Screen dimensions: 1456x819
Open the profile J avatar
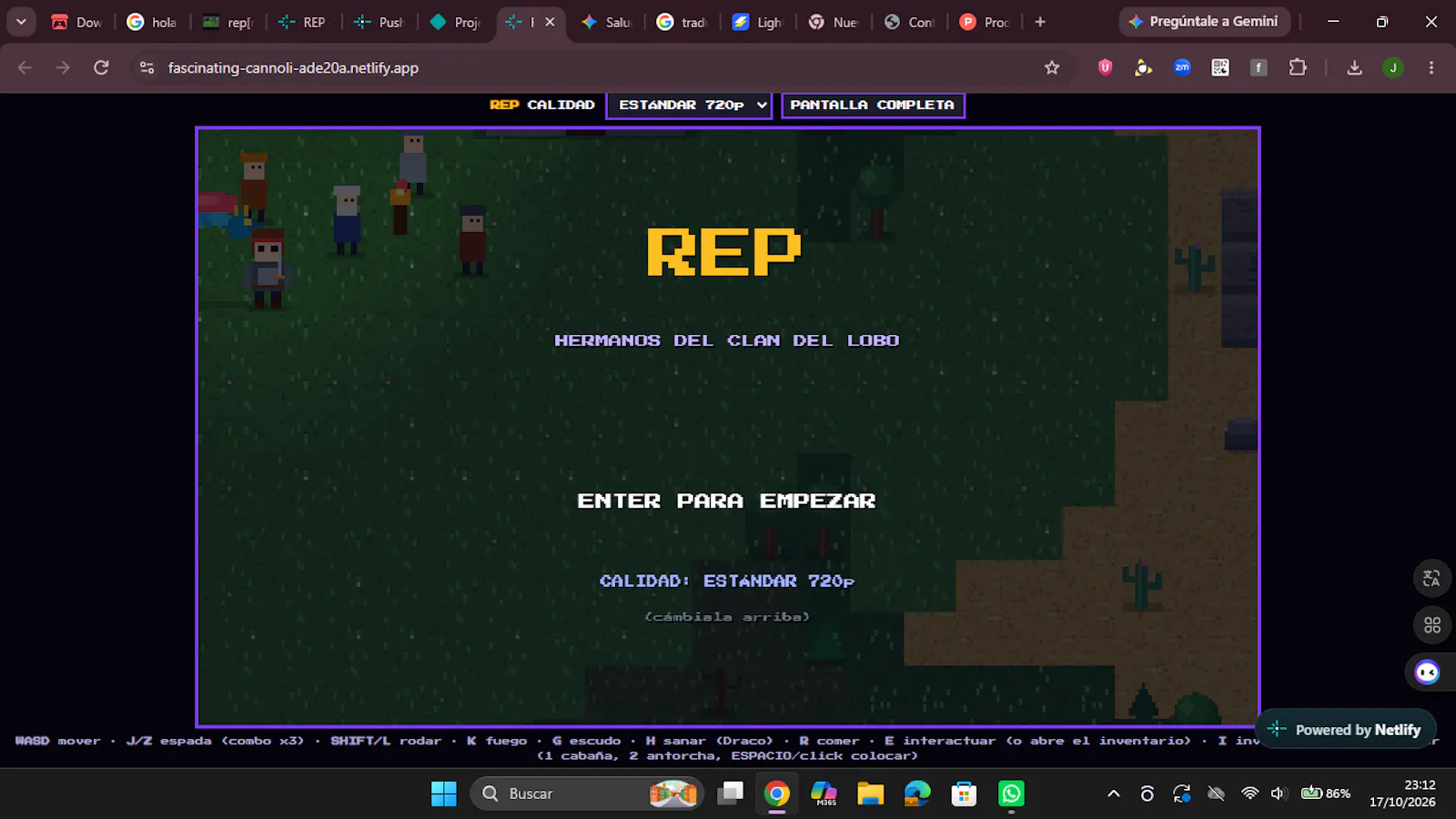click(x=1392, y=67)
